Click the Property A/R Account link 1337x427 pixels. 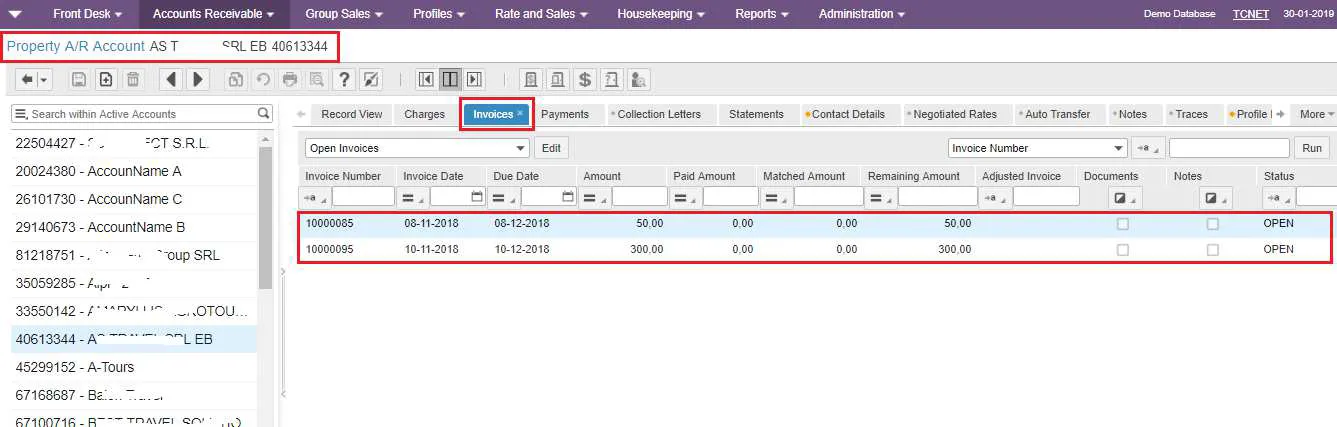(76, 46)
